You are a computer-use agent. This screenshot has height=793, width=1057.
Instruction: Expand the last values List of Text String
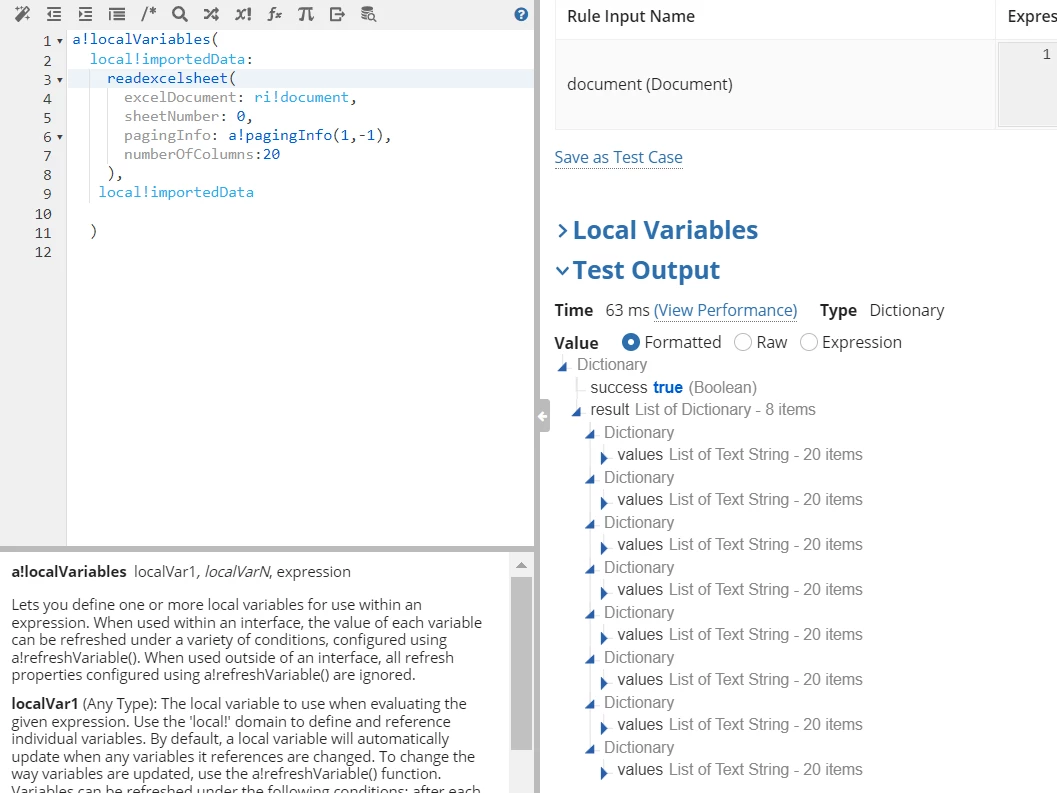click(x=604, y=772)
